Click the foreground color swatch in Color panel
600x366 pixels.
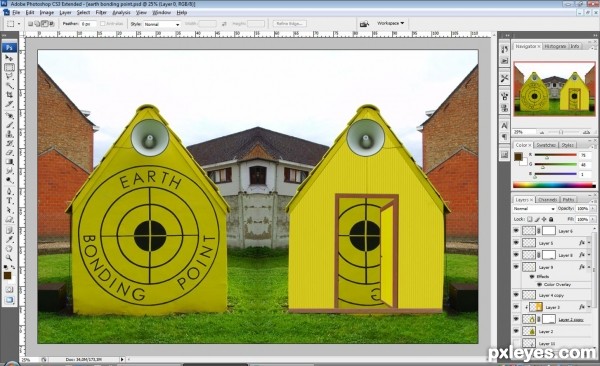518,156
